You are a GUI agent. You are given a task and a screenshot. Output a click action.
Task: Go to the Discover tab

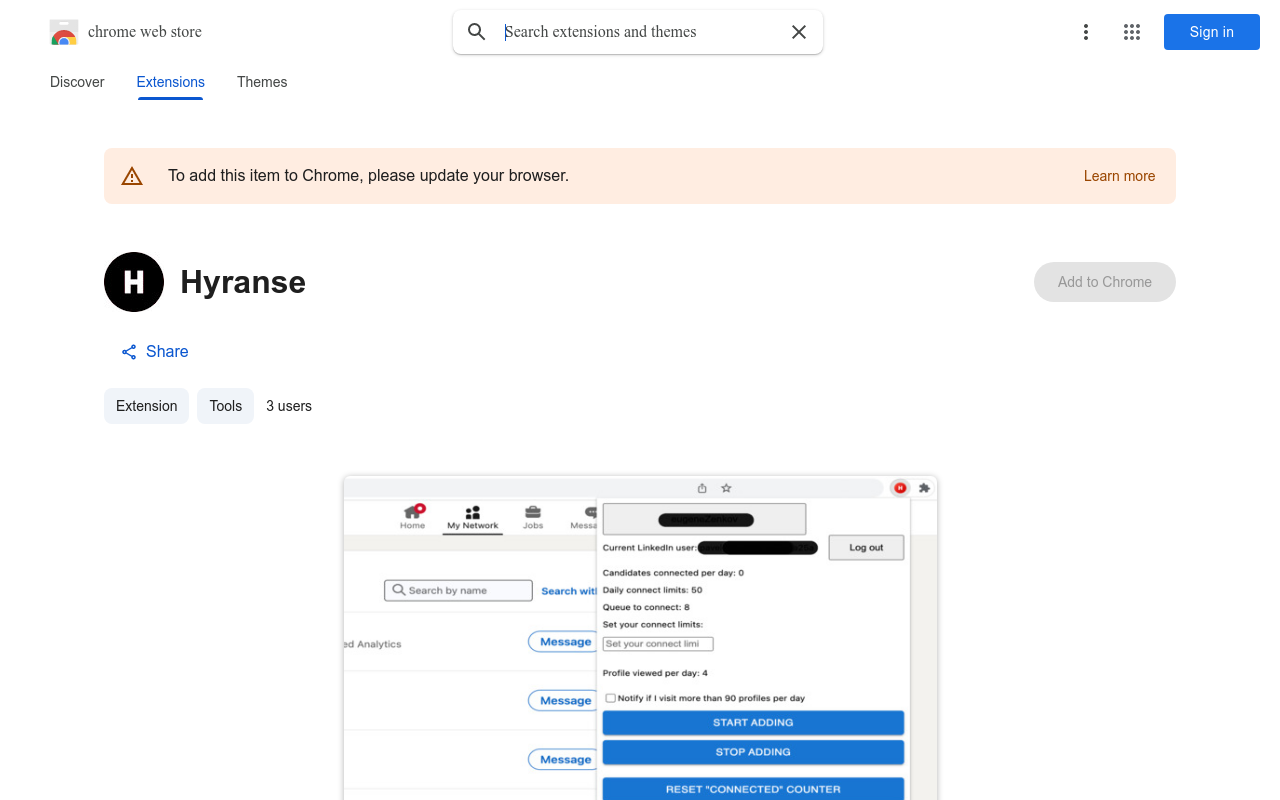click(x=77, y=82)
